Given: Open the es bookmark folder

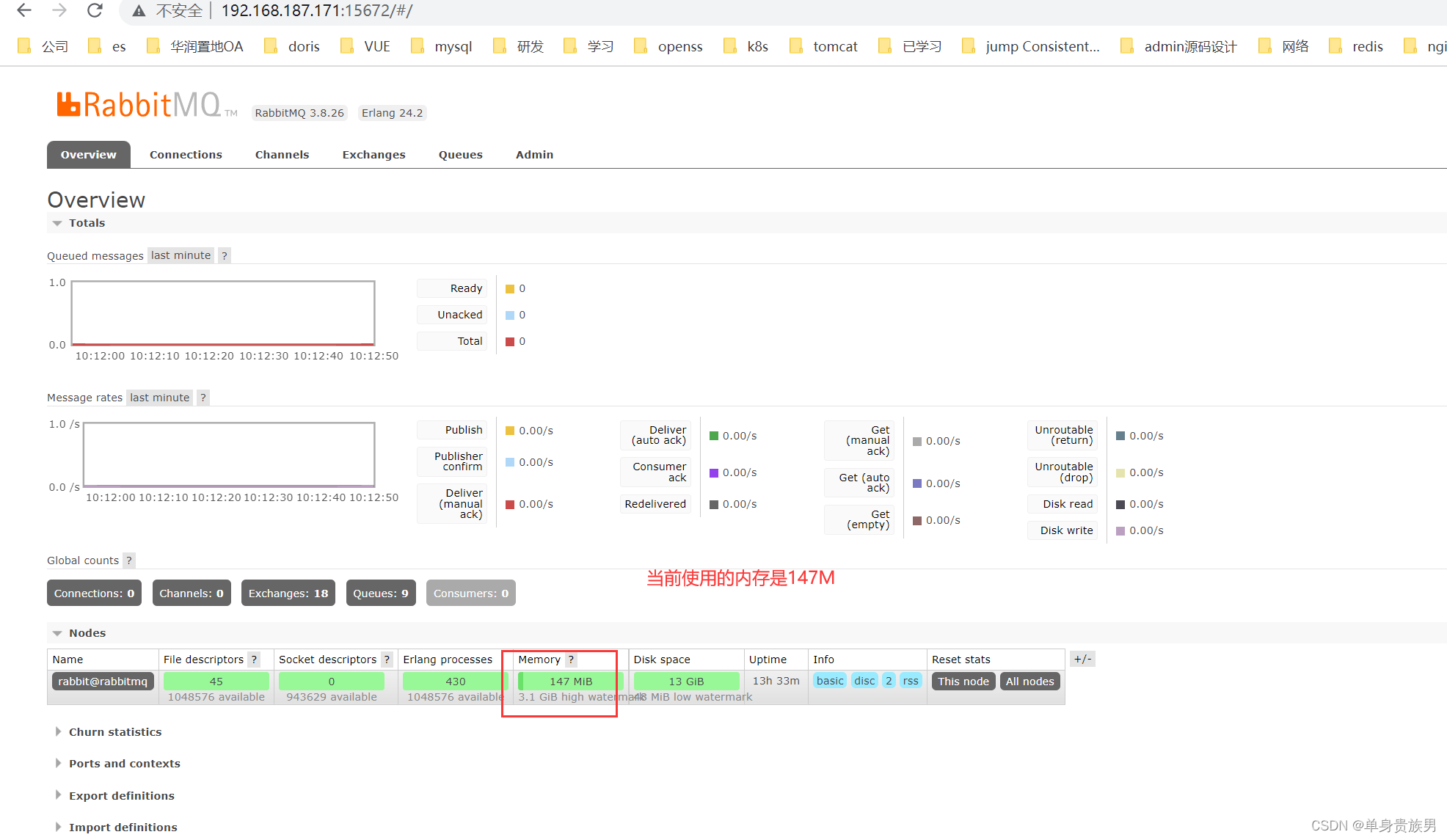Looking at the screenshot, I should click(107, 46).
